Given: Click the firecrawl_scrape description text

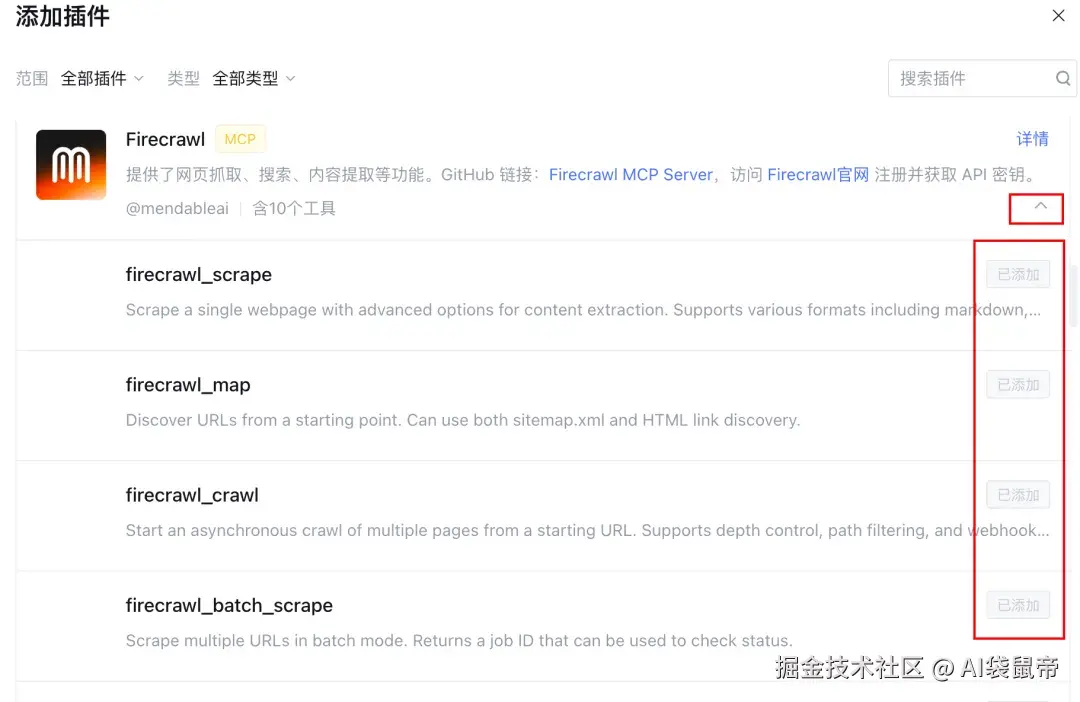Looking at the screenshot, I should [583, 310].
